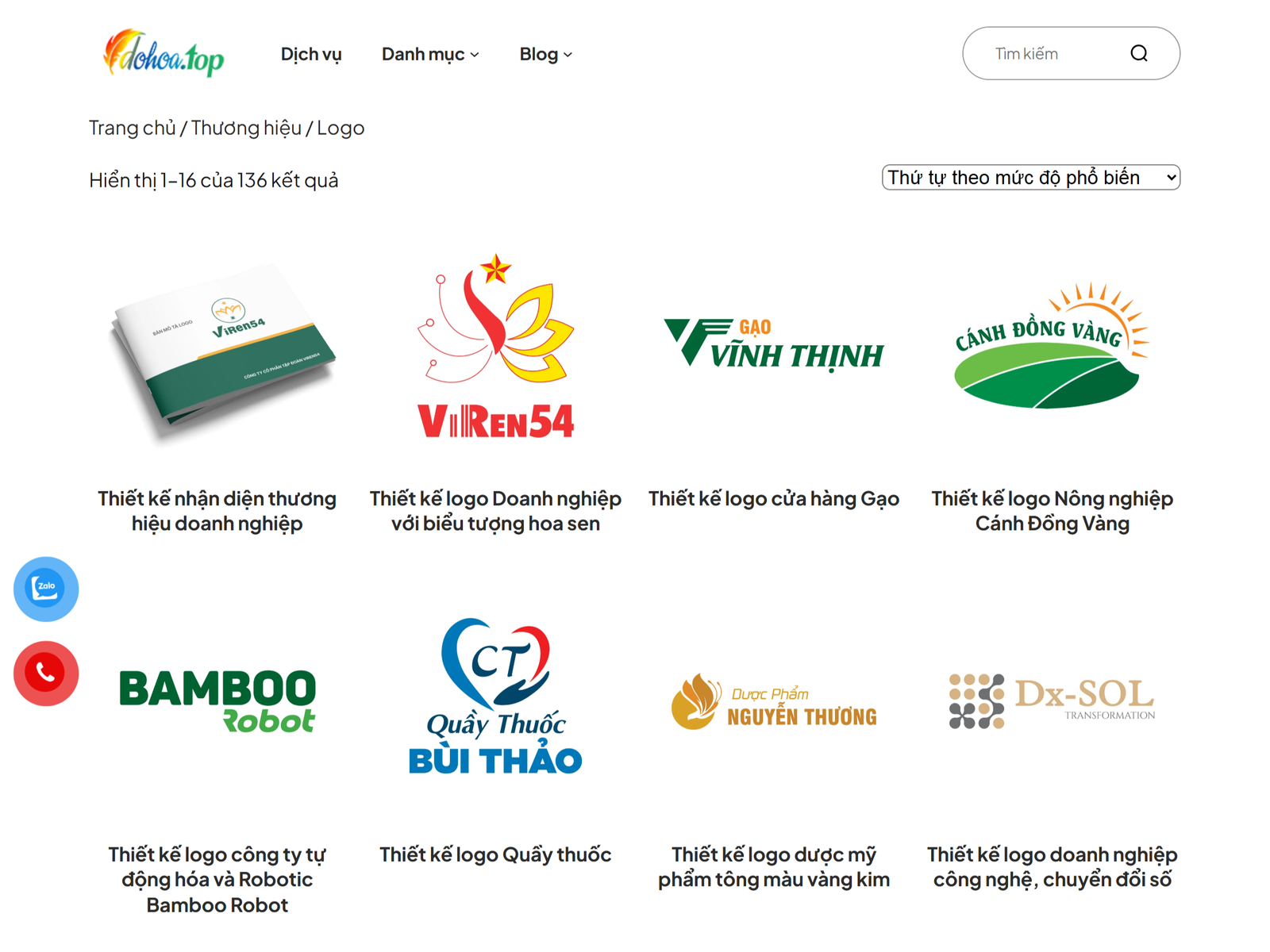
Task: Open the Quầy Thuốc Bùi Thảo logo
Action: [495, 696]
